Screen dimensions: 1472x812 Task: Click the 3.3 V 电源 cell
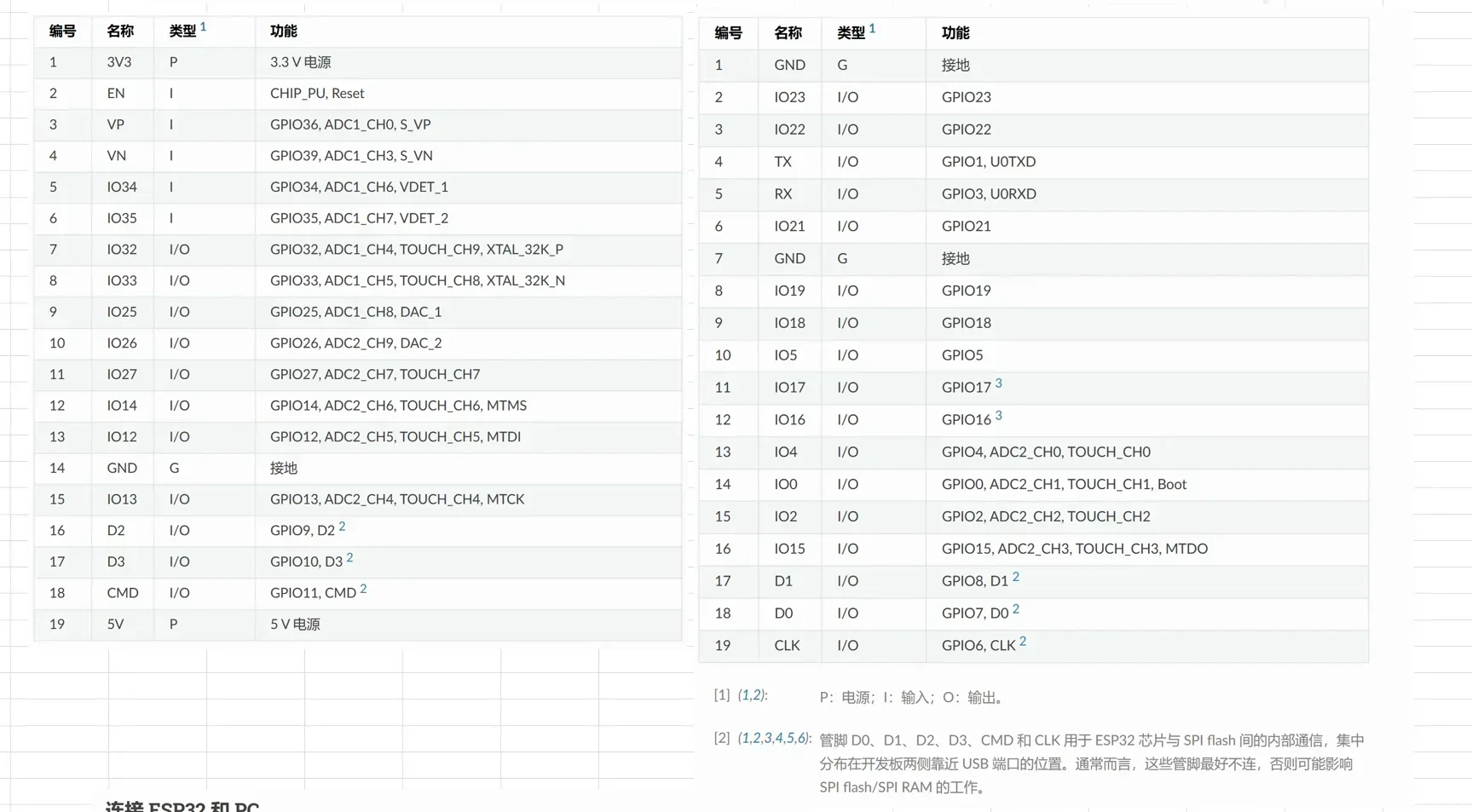pyautogui.click(x=300, y=62)
